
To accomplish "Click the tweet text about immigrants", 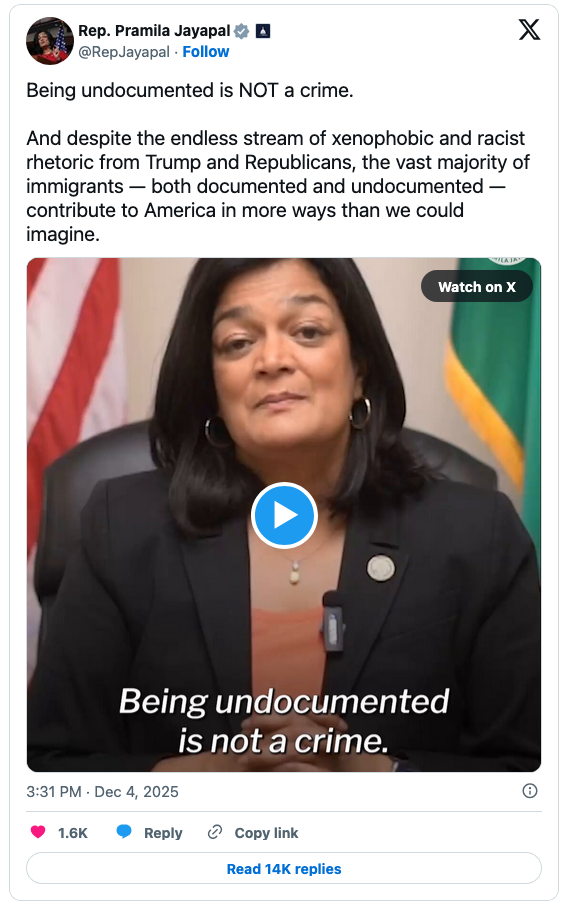I will (278, 186).
